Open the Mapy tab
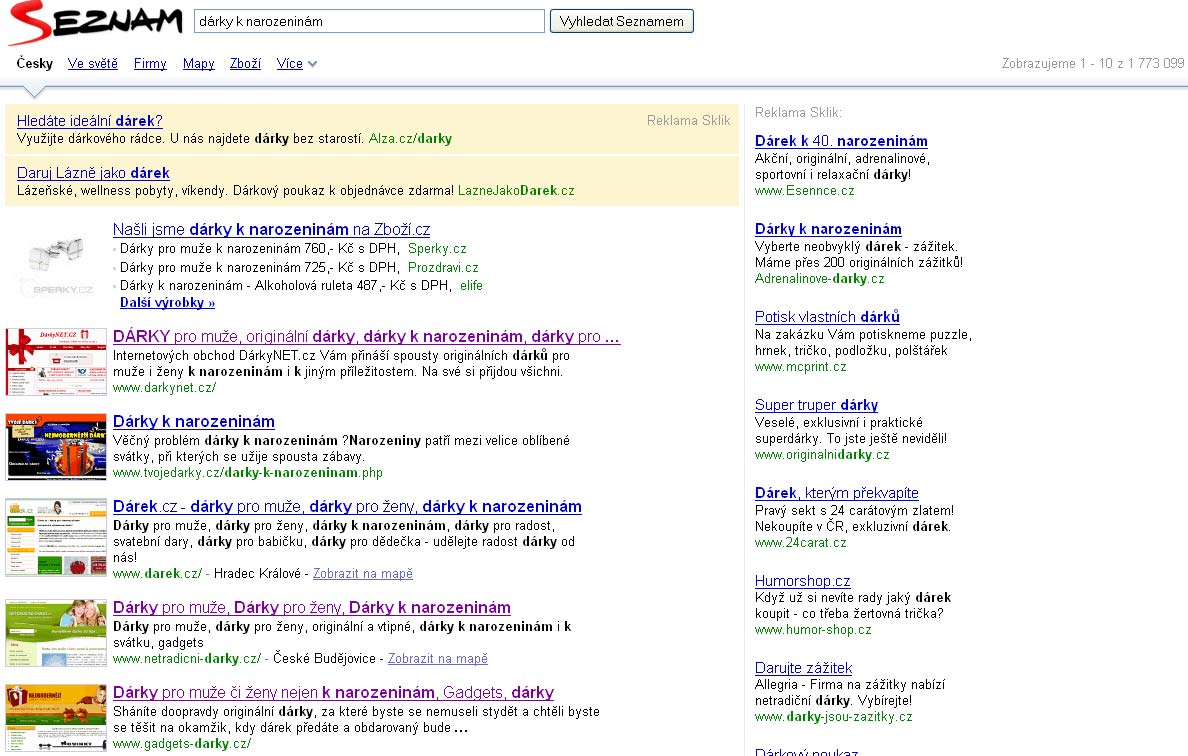 tap(199, 64)
